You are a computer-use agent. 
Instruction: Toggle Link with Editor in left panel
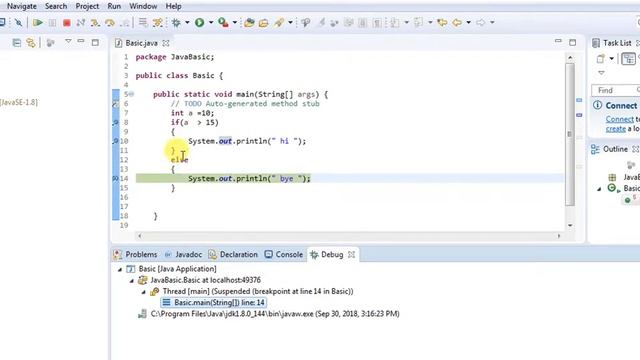(31, 42)
